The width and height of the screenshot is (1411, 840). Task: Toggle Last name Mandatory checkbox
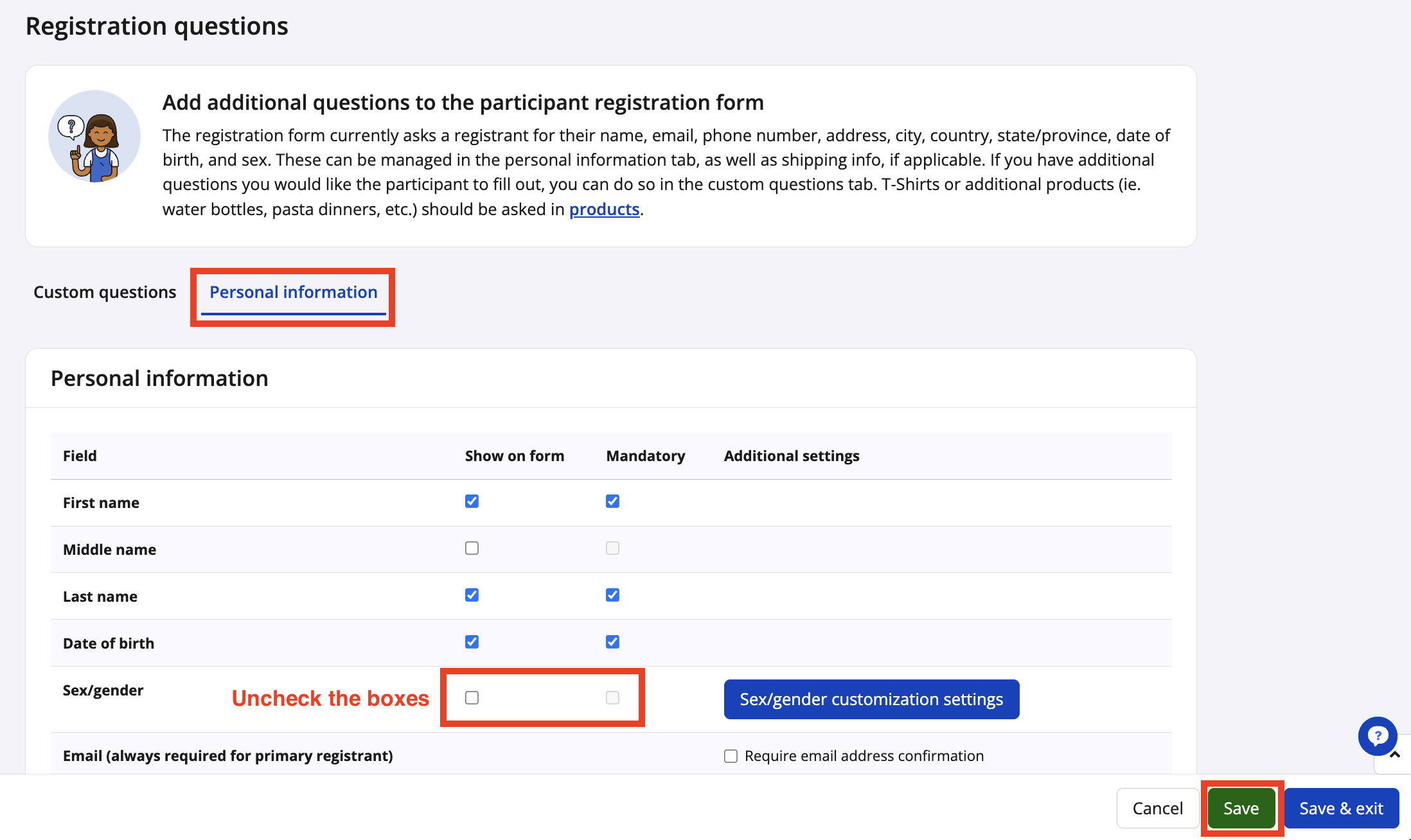(612, 595)
